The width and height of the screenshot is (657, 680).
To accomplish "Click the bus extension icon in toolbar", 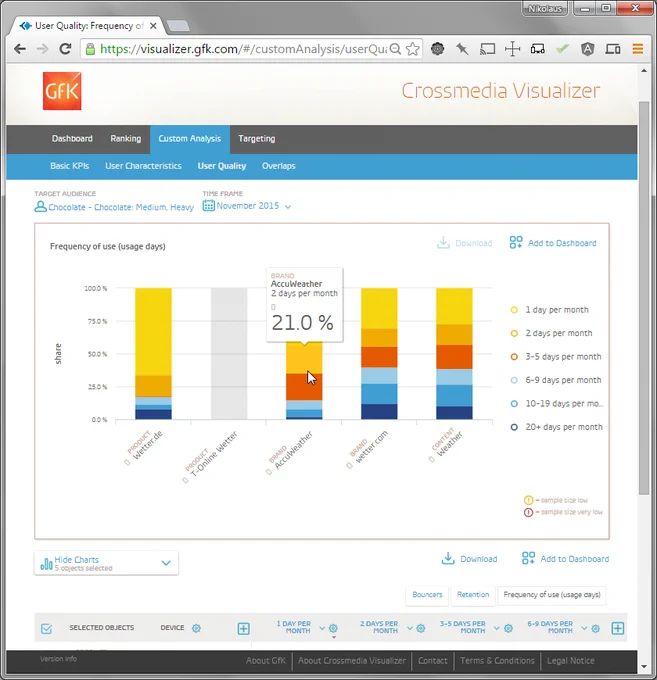I will point(537,49).
